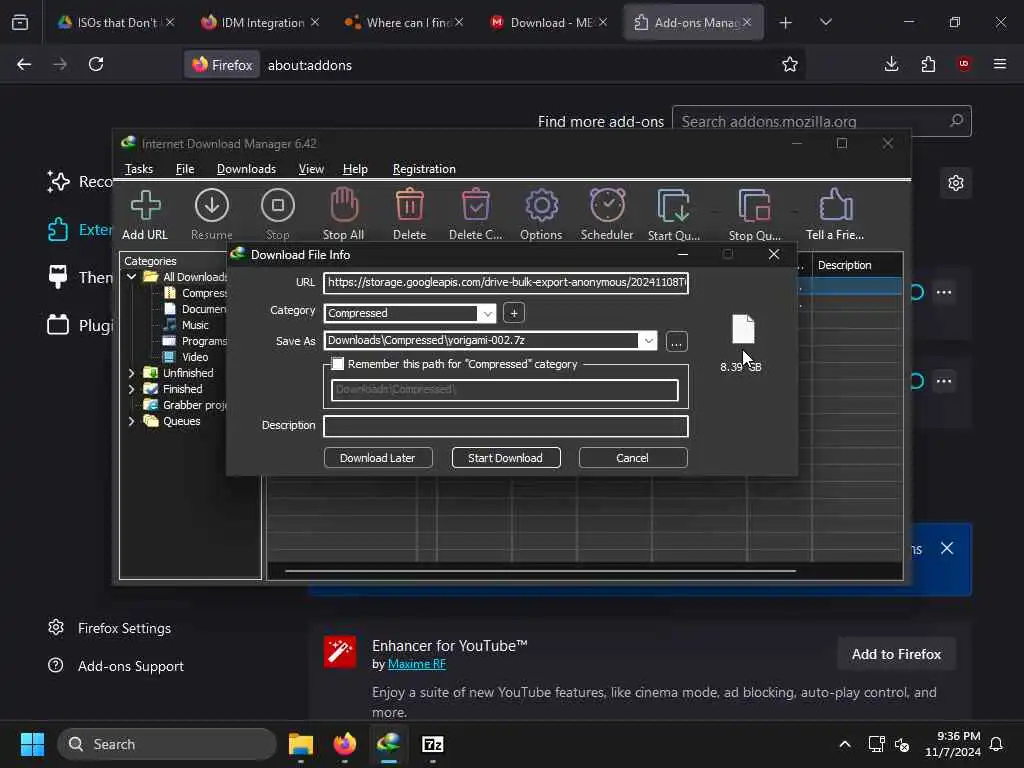
Task: Toggle first extension switch behind IDM window
Action: point(918,292)
